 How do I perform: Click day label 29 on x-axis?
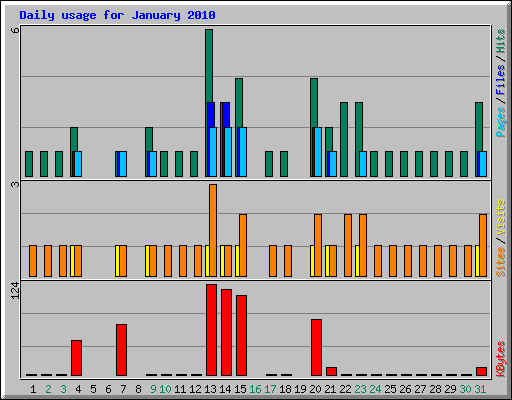tap(450, 389)
